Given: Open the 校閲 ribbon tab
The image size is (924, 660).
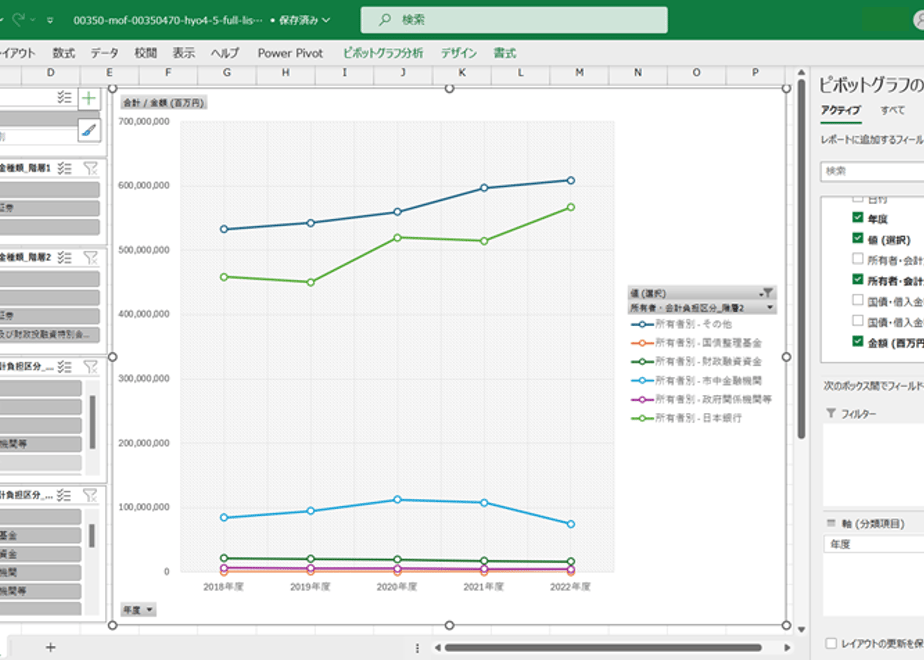Looking at the screenshot, I should coord(146,53).
